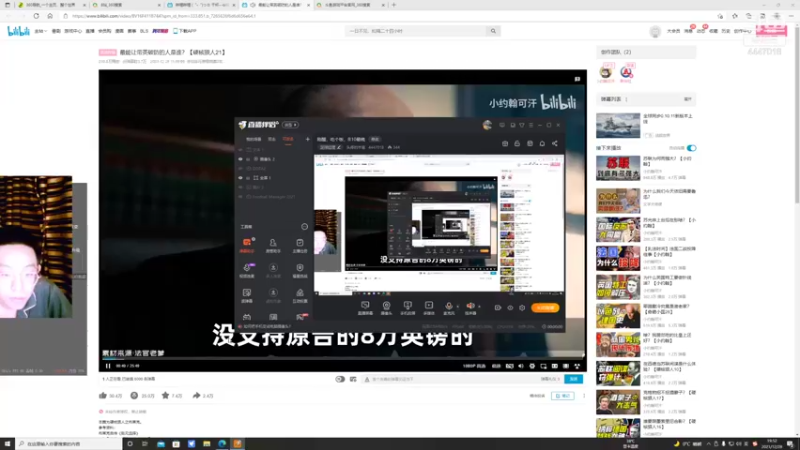Screen dimensions: 800x450
Task: Open 赛事 in the top navigation
Action: tap(132, 31)
